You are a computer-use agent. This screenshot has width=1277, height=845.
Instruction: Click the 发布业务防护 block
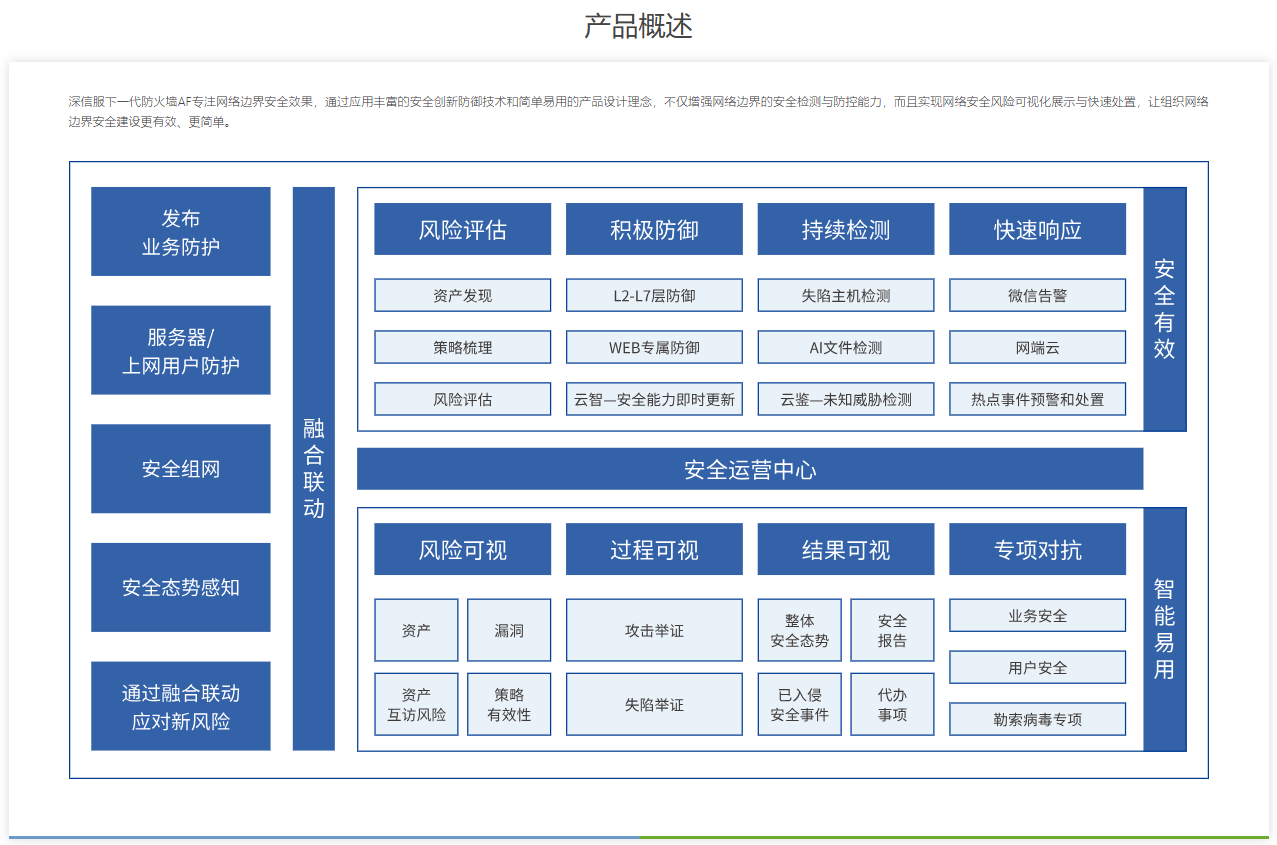pos(181,231)
